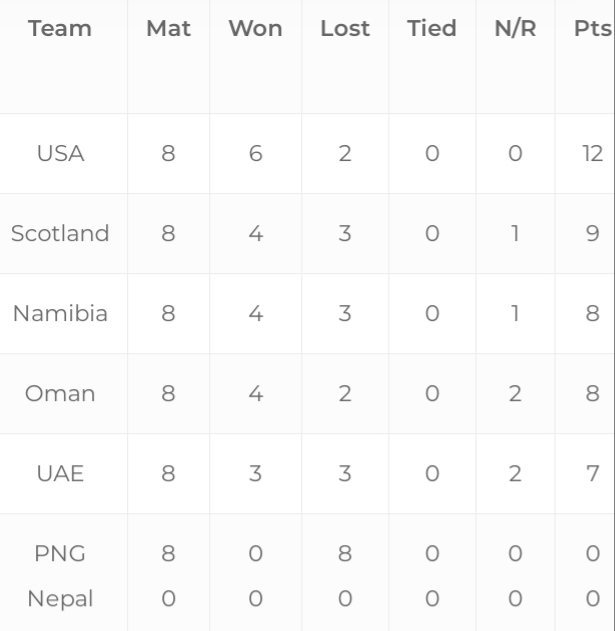Click the Pts column header

point(592,29)
